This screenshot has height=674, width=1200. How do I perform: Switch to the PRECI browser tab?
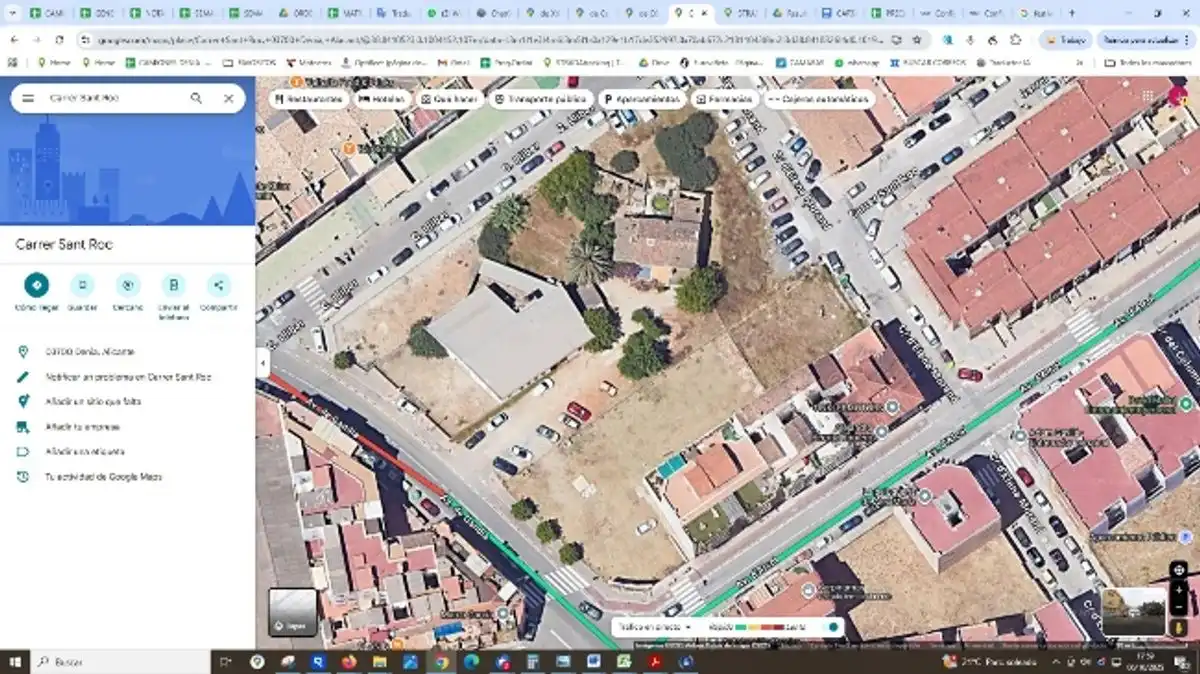point(889,13)
